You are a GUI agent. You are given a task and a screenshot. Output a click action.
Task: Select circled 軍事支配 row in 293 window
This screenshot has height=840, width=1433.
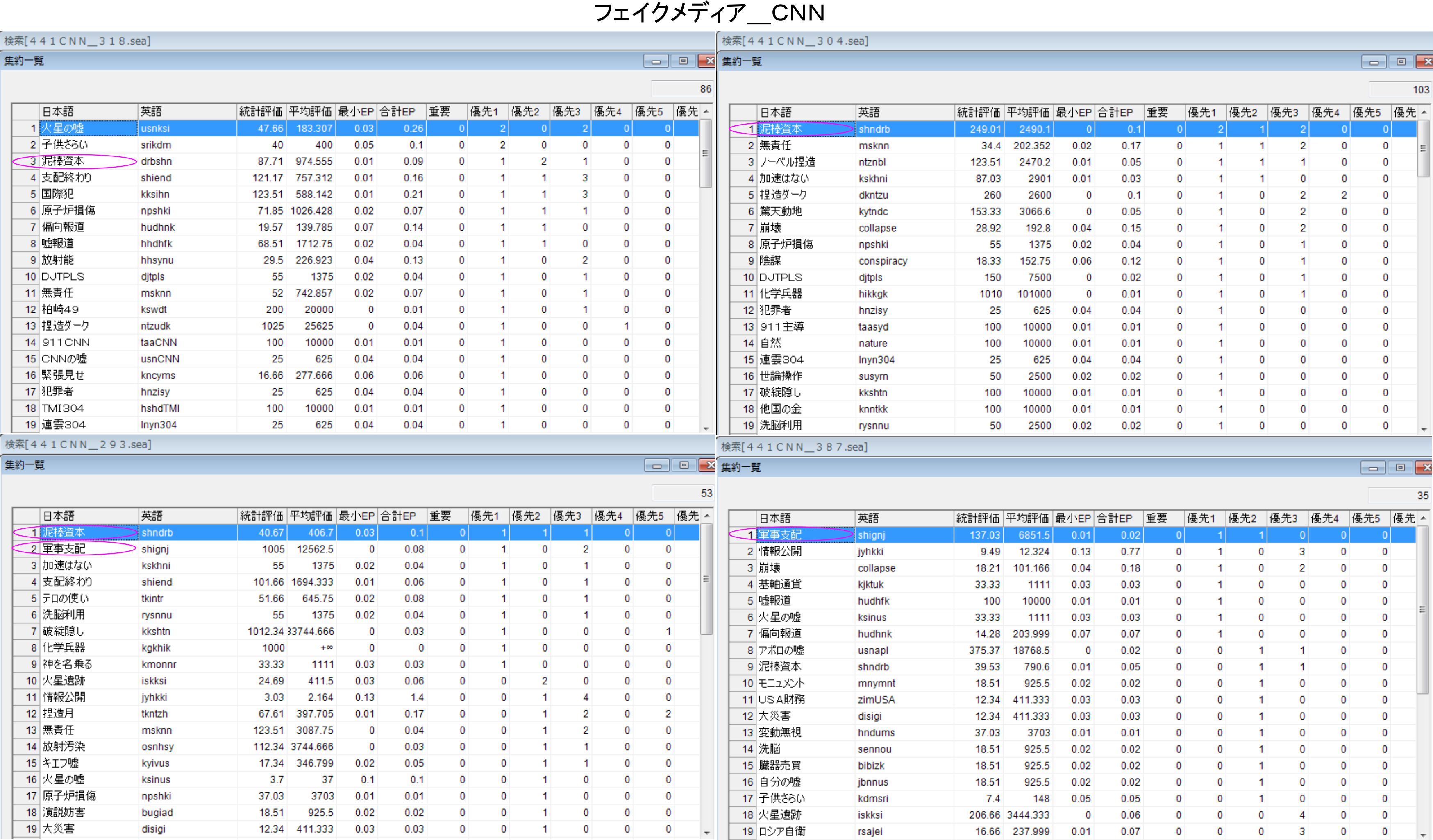pyautogui.click(x=64, y=549)
